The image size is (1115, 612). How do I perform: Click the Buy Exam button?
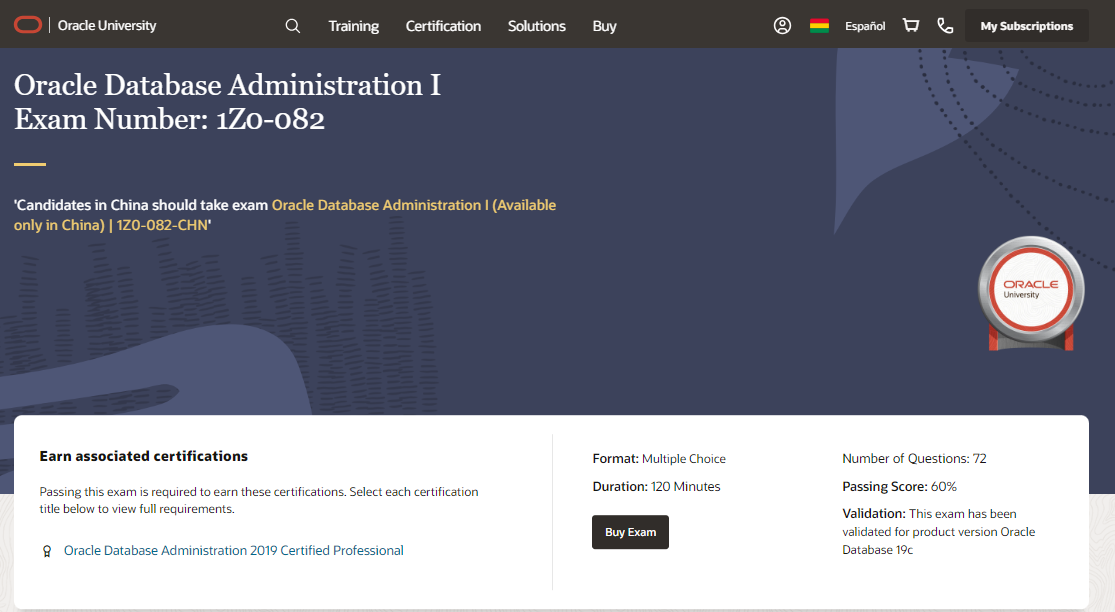(x=630, y=532)
